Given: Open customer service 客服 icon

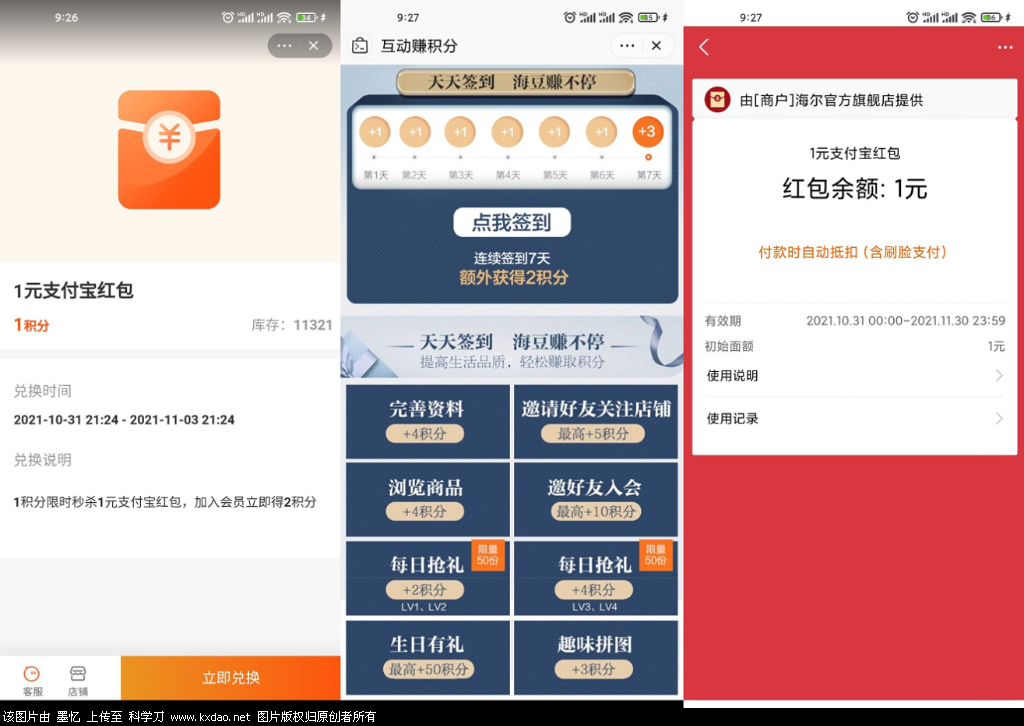Looking at the screenshot, I should (32, 680).
